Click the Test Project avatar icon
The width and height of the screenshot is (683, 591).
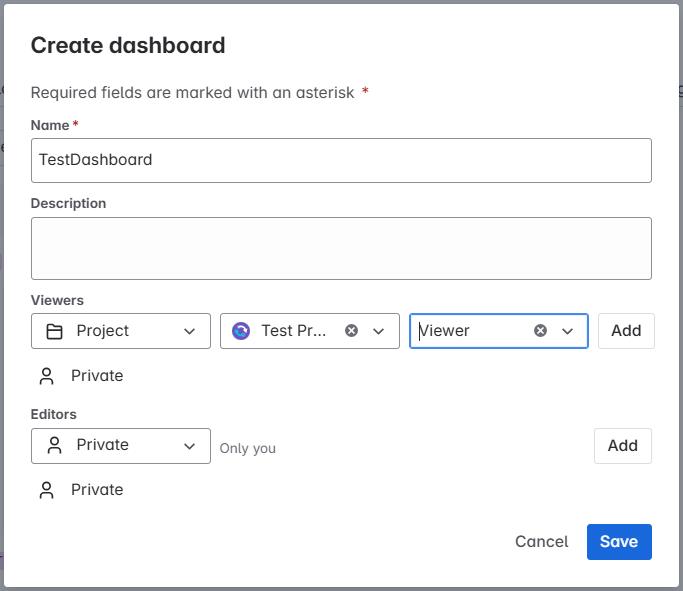tap(241, 331)
